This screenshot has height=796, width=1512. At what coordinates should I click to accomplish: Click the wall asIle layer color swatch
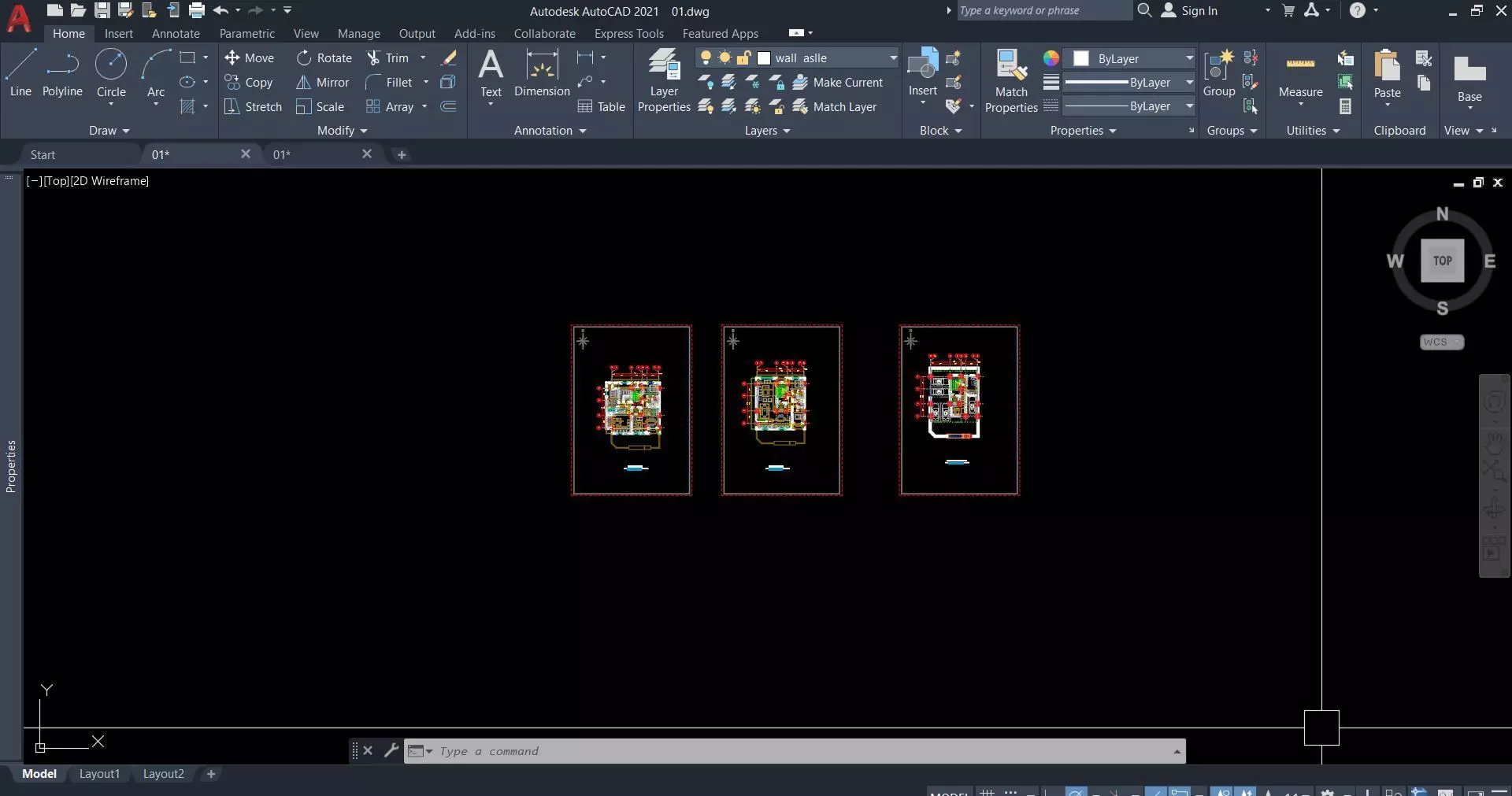point(763,58)
